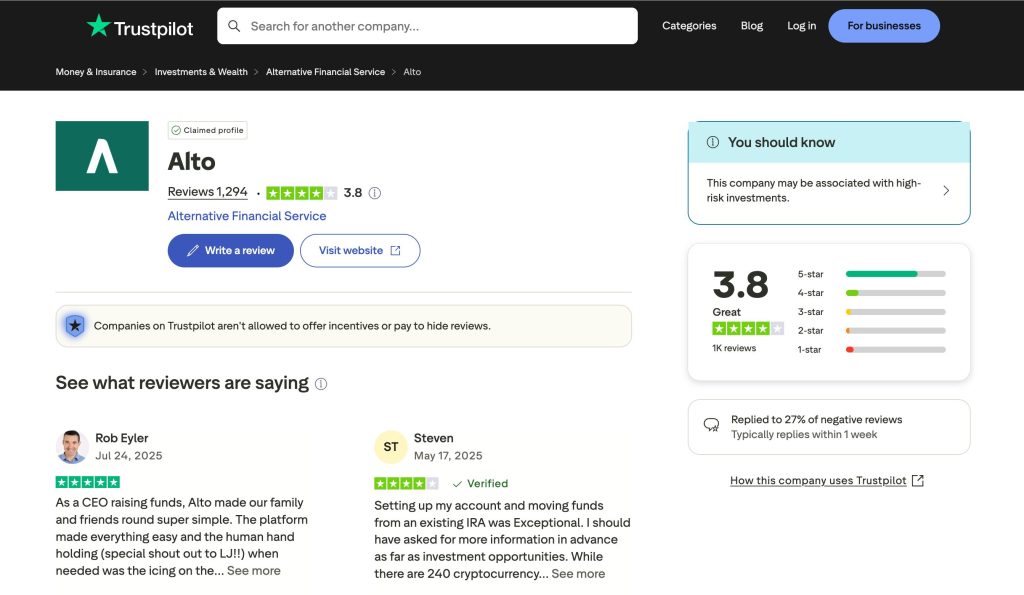Viewport: 1024px width, 595px height.
Task: Click the Alto company logo
Action: 102,156
